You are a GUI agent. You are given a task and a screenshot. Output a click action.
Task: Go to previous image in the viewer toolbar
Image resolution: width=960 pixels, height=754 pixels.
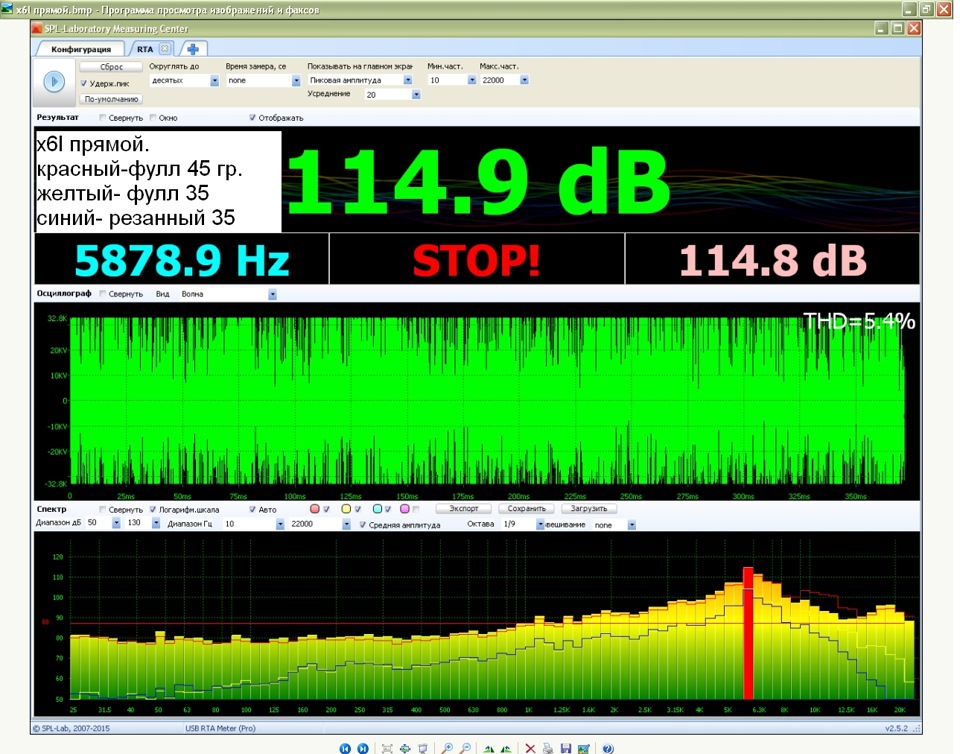tap(345, 748)
